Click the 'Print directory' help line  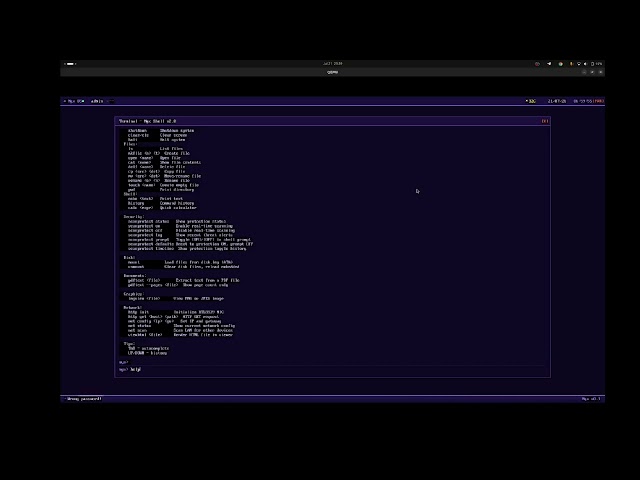[x=161, y=189]
